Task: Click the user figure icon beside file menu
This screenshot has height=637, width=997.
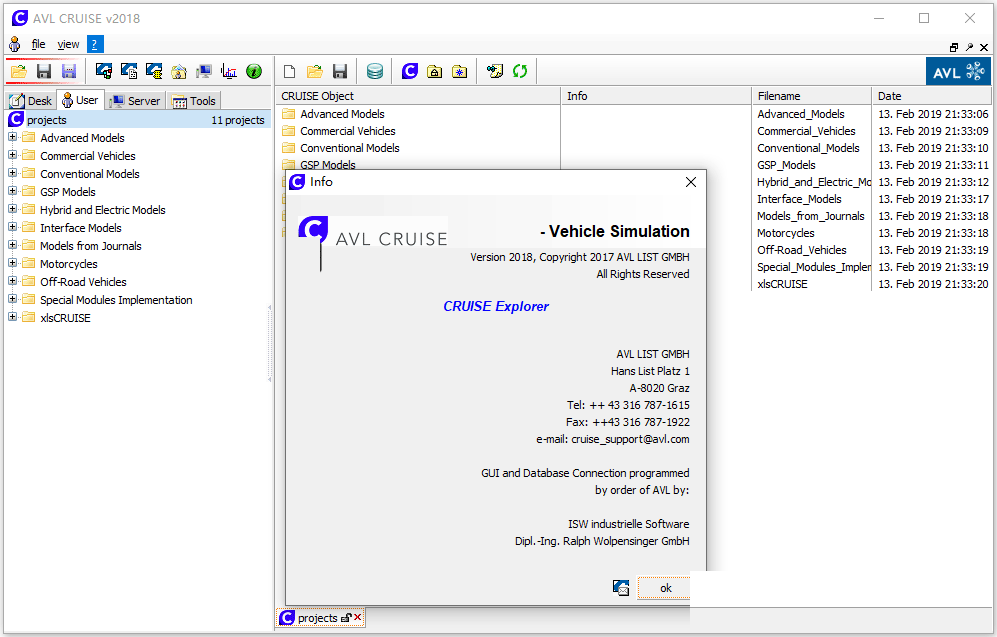Action: [15, 45]
